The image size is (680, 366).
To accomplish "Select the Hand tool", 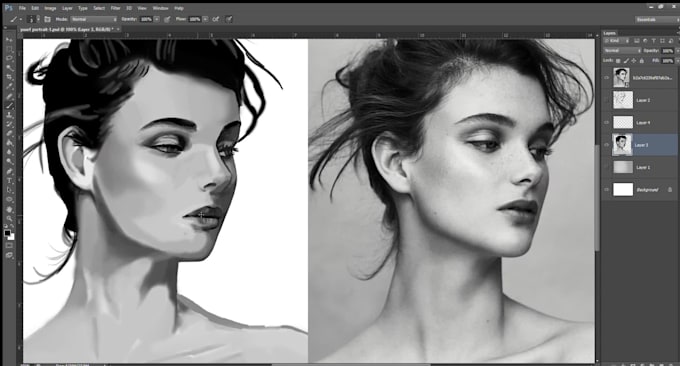I will tap(9, 209).
